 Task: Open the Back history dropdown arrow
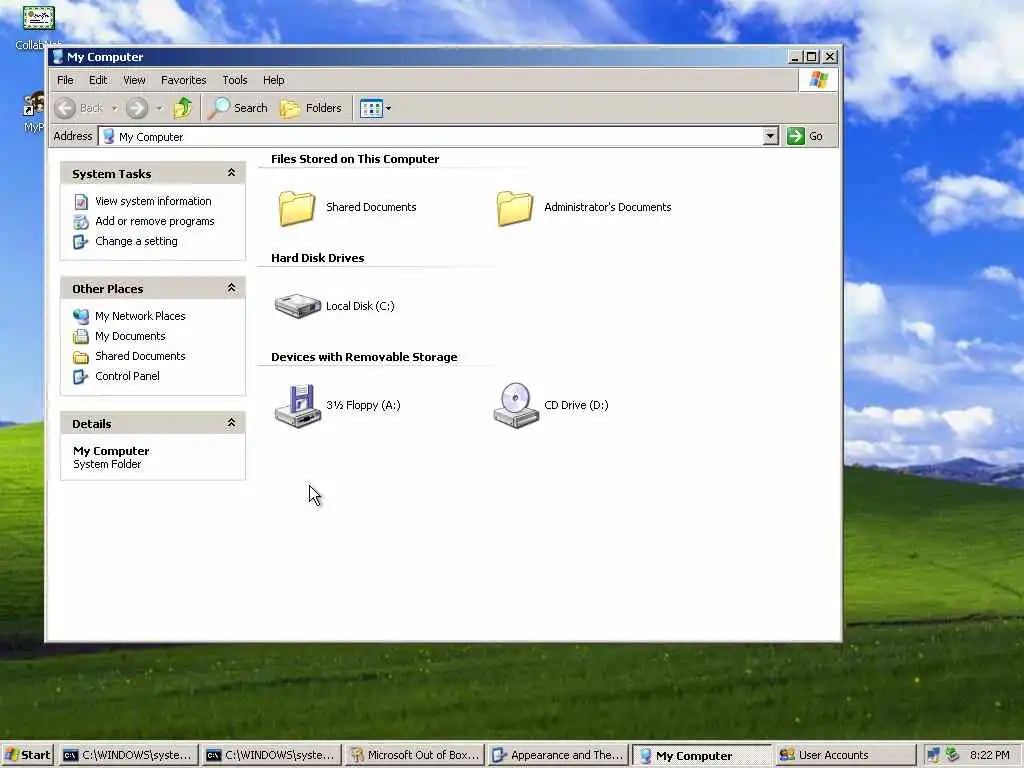114,108
